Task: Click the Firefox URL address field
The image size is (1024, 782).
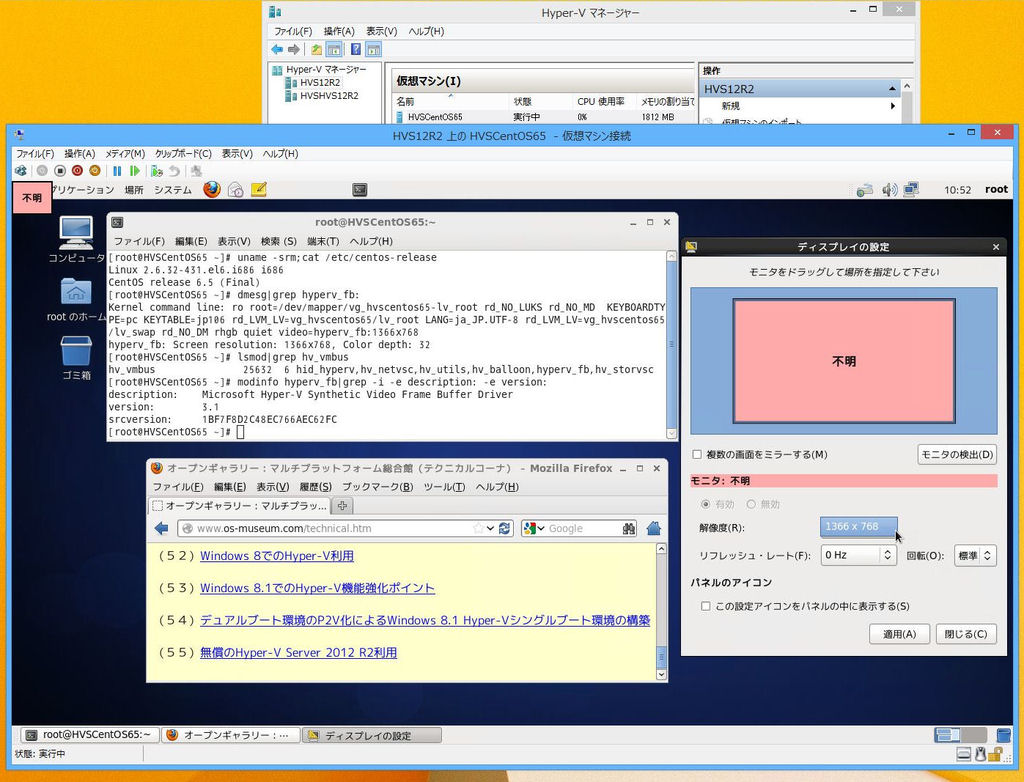Action: click(x=333, y=529)
